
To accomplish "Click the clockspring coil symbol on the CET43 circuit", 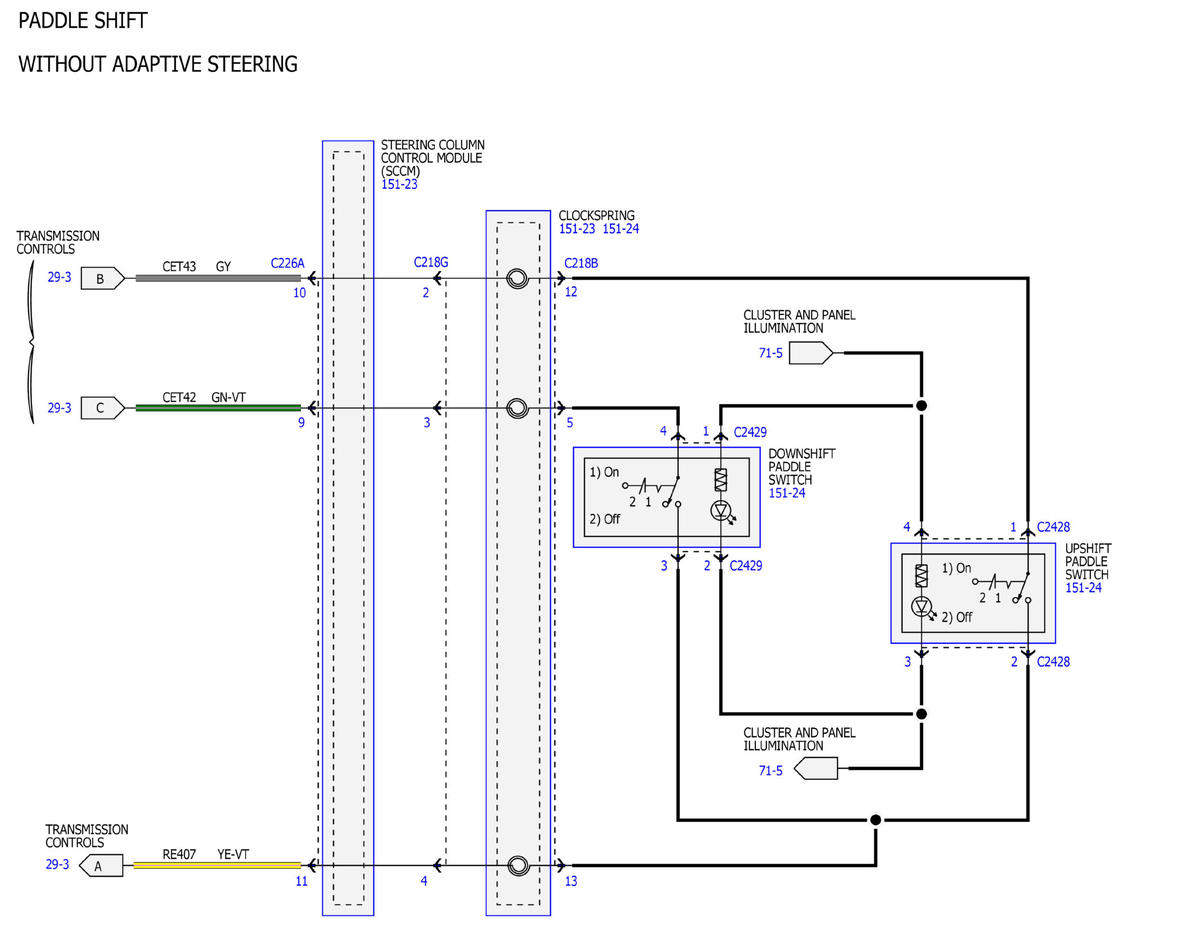I will [517, 279].
